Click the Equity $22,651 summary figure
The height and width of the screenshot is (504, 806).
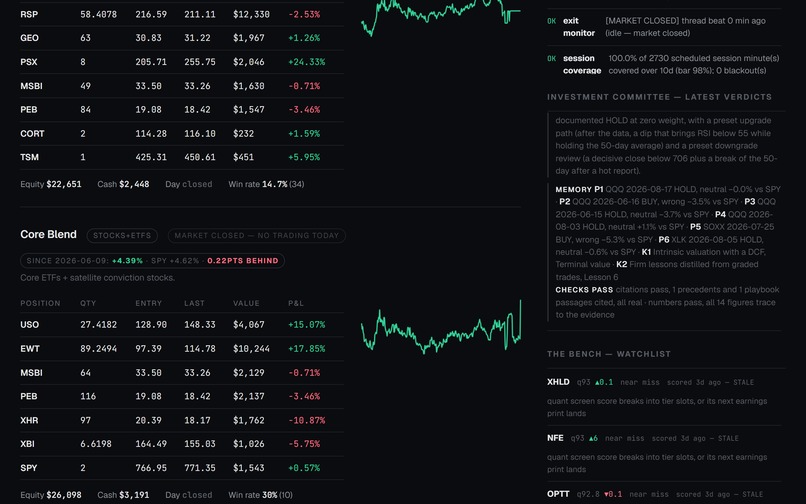click(x=51, y=184)
